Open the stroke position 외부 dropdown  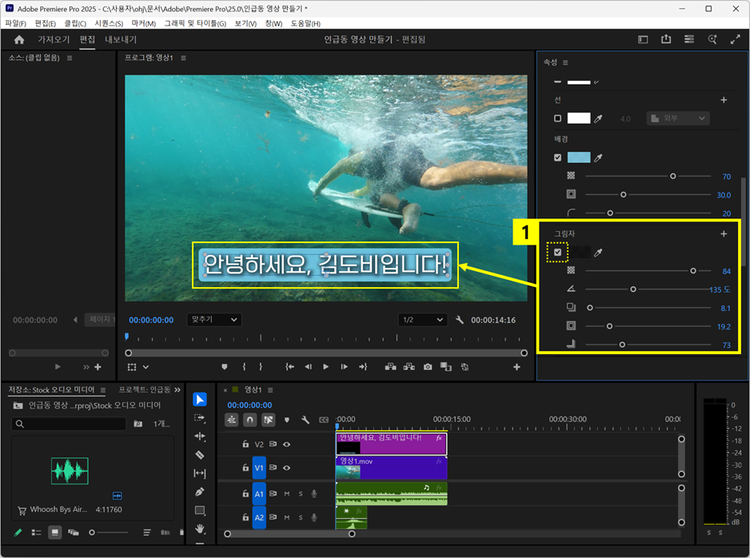pyautogui.click(x=678, y=118)
